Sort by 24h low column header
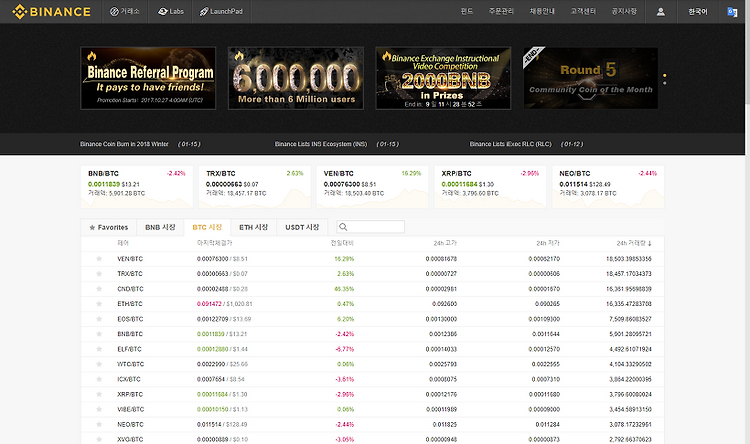750x444 pixels. click(548, 243)
